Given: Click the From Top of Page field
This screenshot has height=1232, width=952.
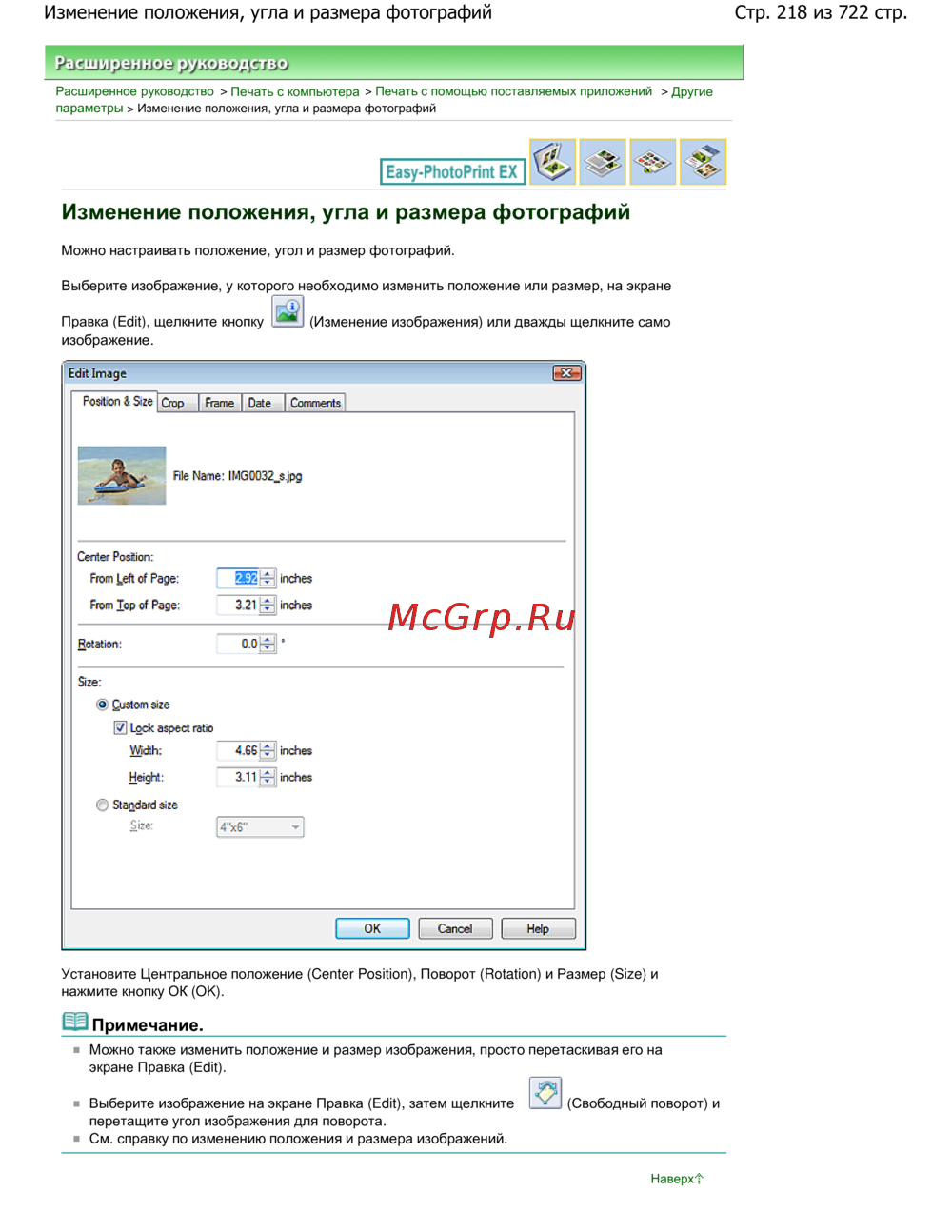Looking at the screenshot, I should 238,606.
